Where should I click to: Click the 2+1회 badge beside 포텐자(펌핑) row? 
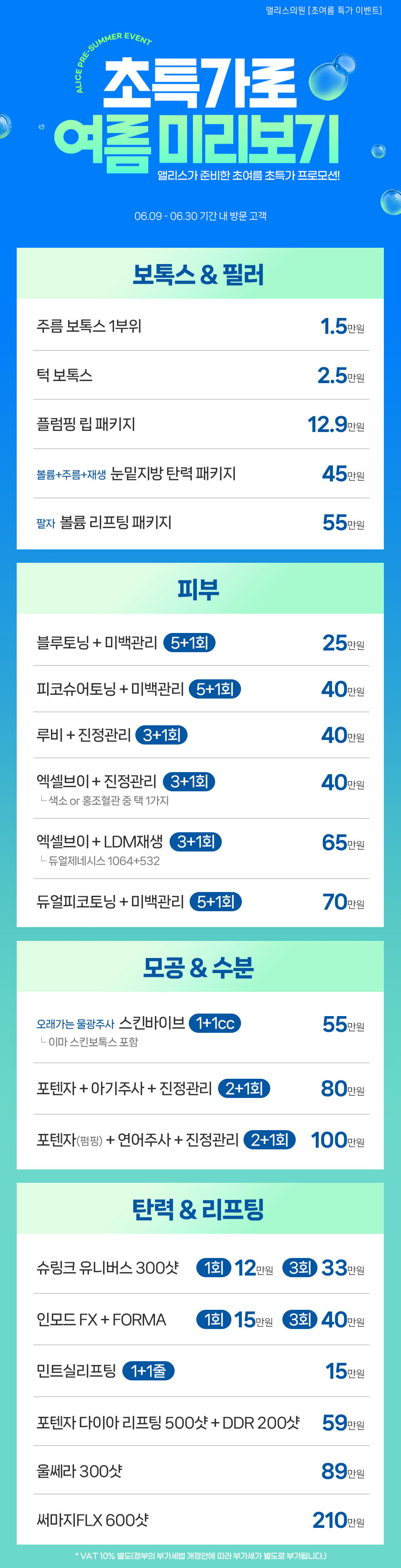click(269, 1139)
